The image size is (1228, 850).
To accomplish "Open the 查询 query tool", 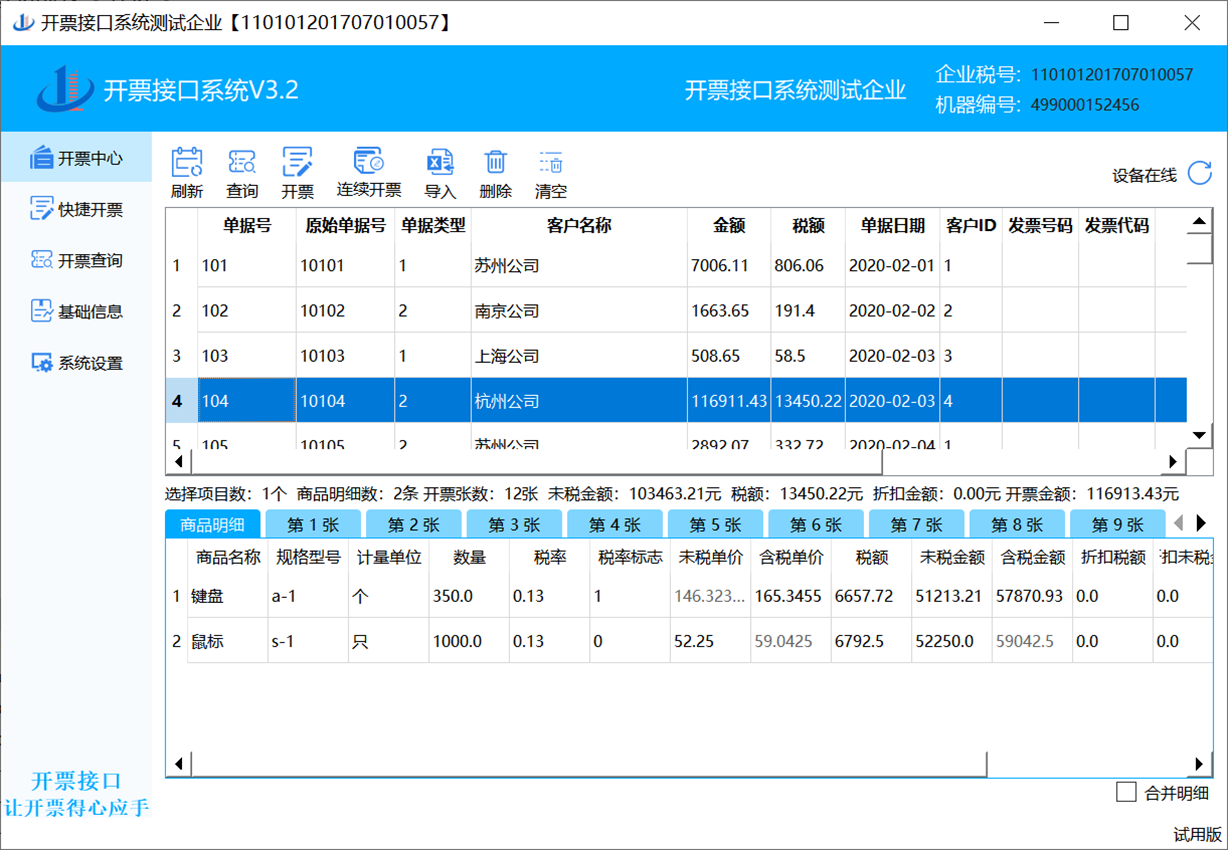I will click(242, 163).
